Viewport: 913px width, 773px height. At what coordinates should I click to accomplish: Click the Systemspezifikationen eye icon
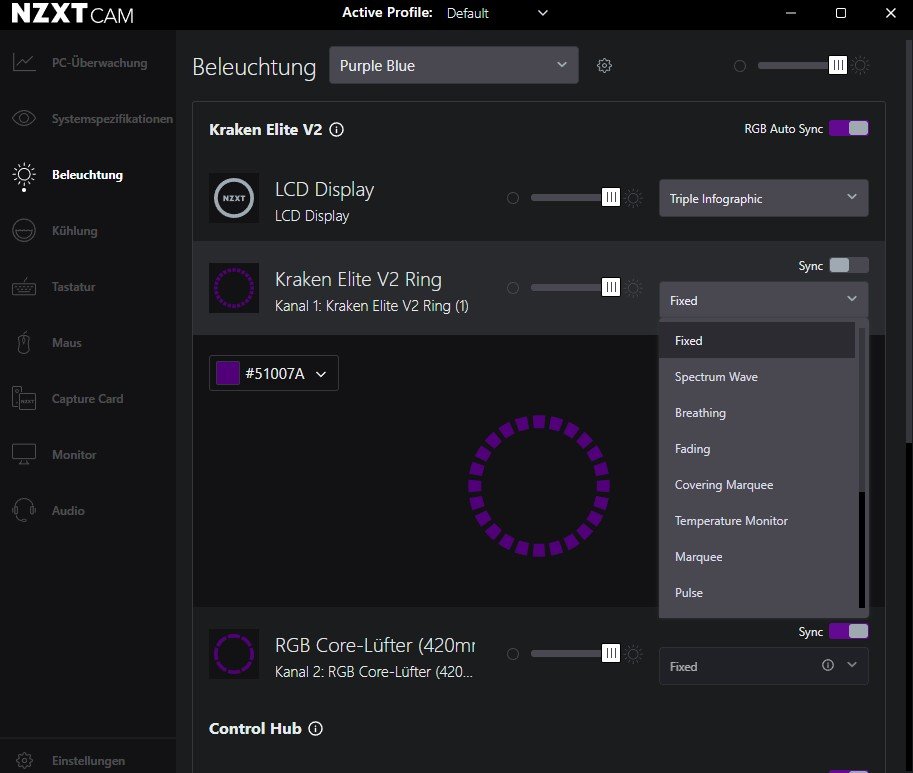click(x=24, y=118)
